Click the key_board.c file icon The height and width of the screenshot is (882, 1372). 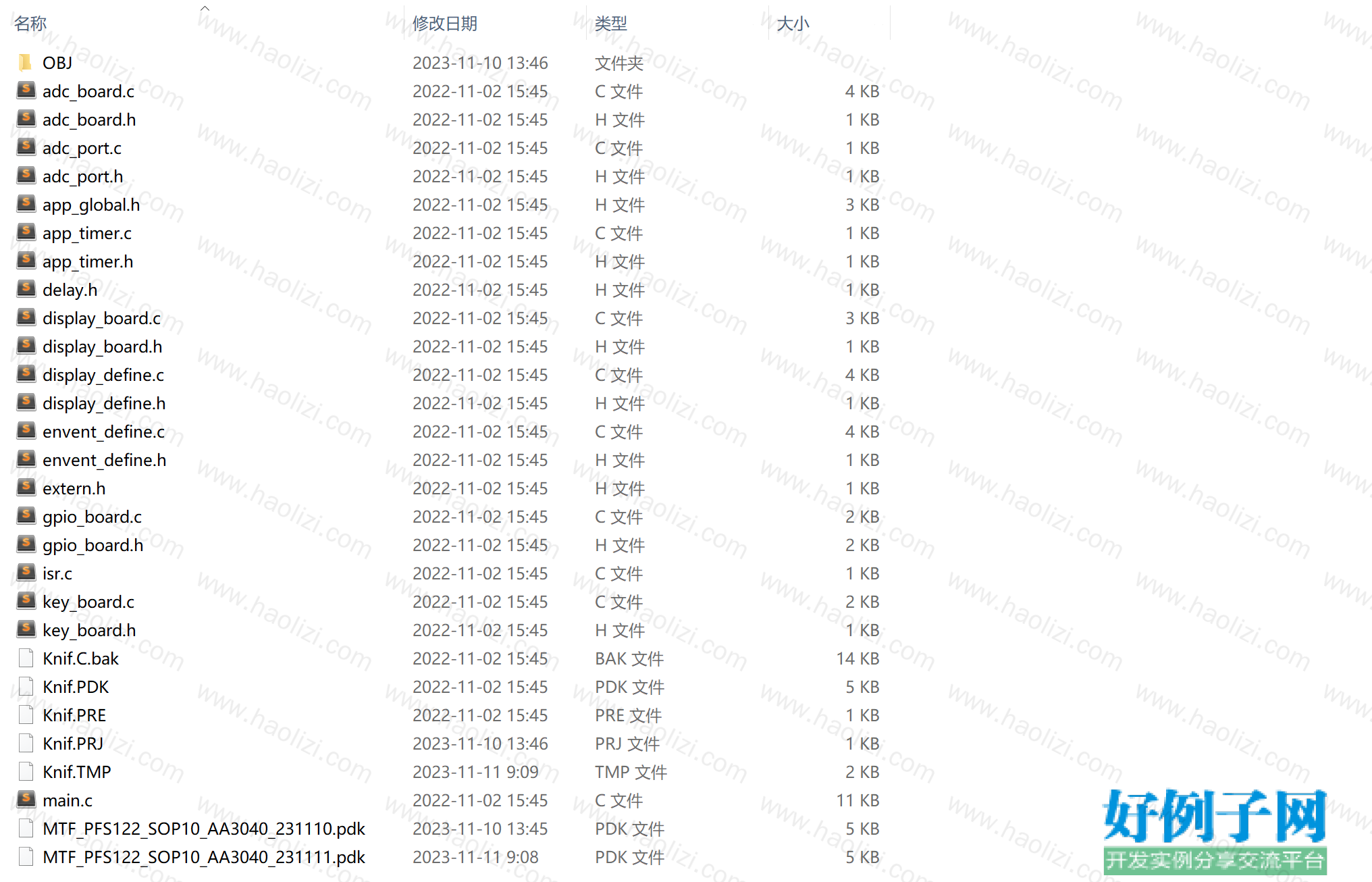26,600
